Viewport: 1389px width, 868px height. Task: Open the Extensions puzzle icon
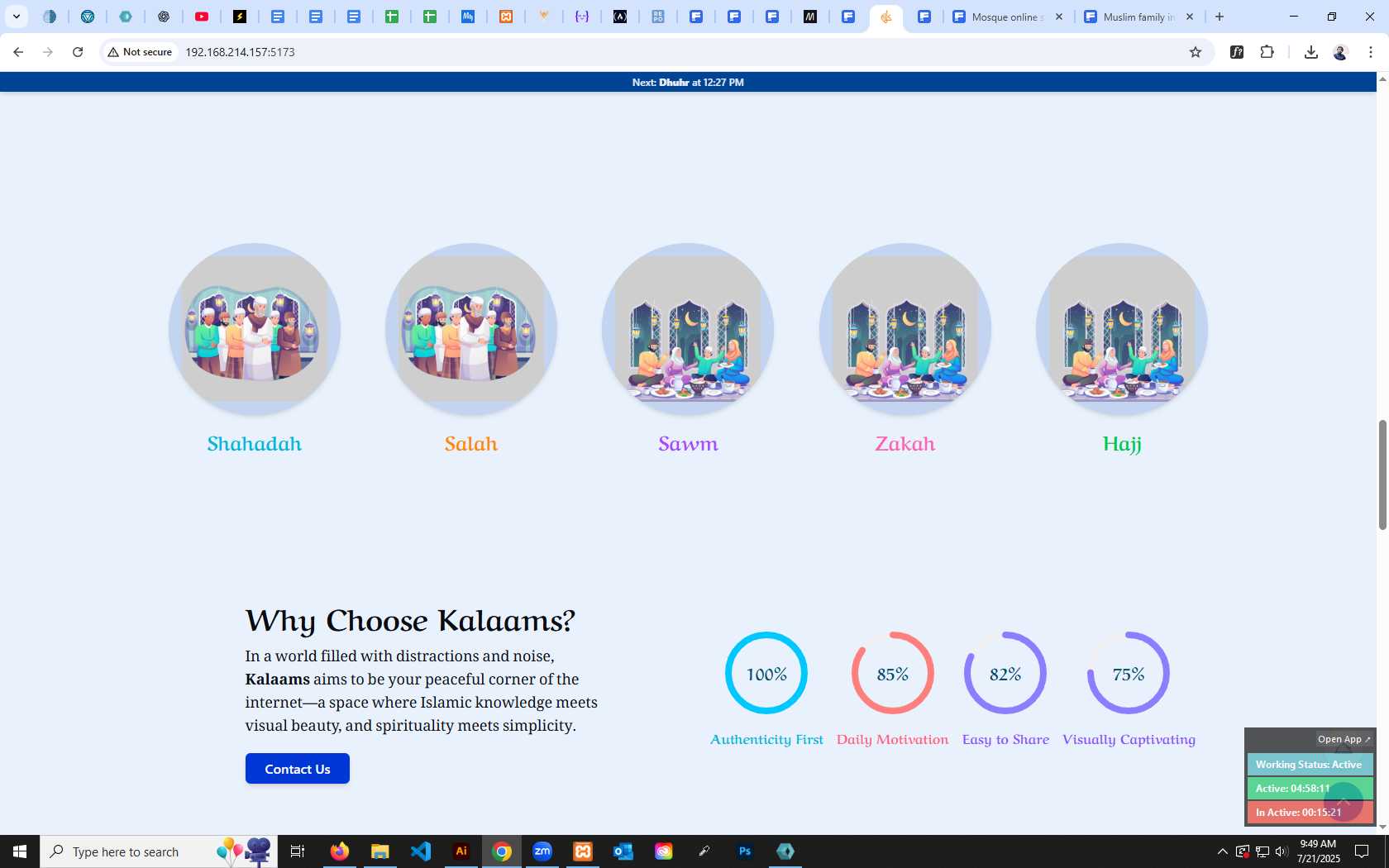1267,52
